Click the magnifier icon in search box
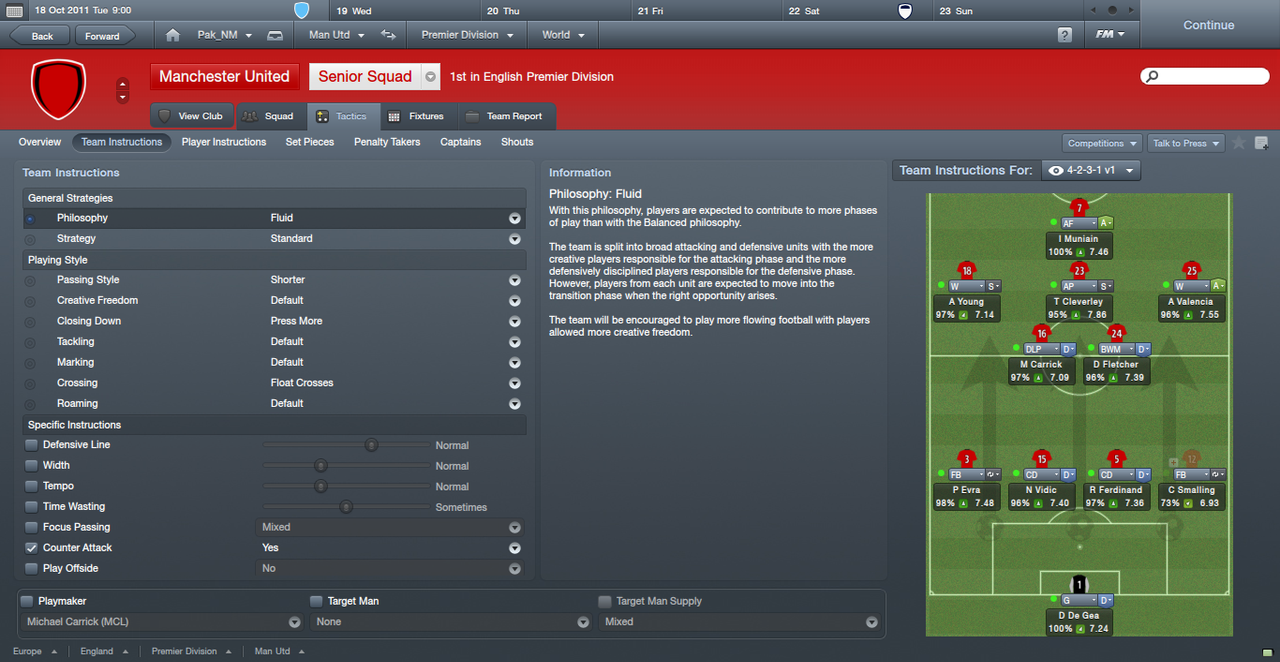 [x=1152, y=77]
